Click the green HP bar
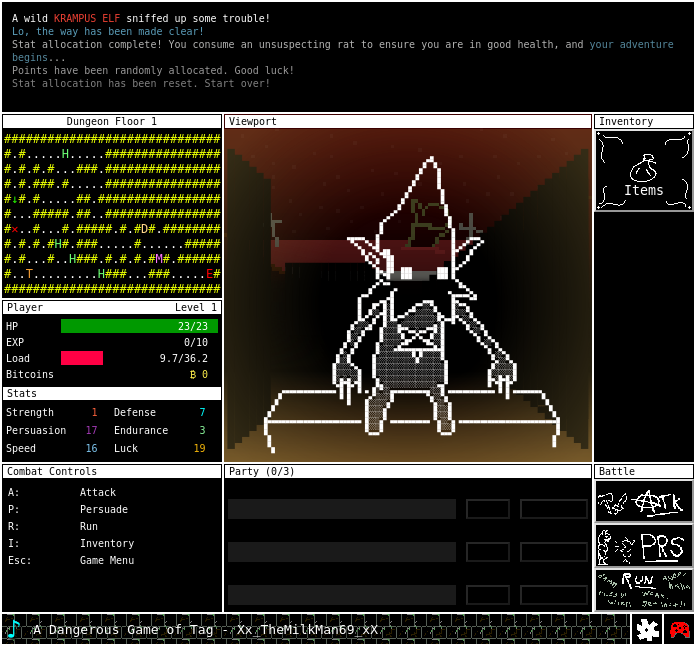The image size is (696, 646). click(139, 326)
